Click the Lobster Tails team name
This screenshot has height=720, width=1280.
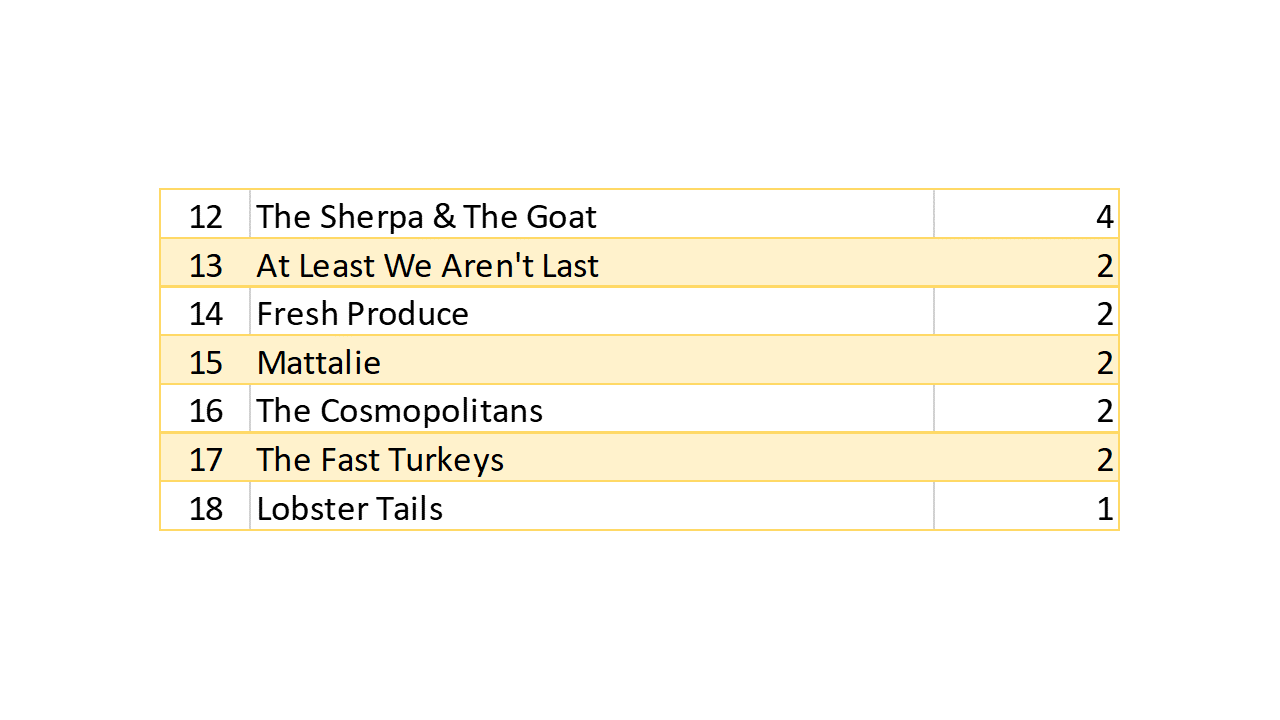pos(350,508)
